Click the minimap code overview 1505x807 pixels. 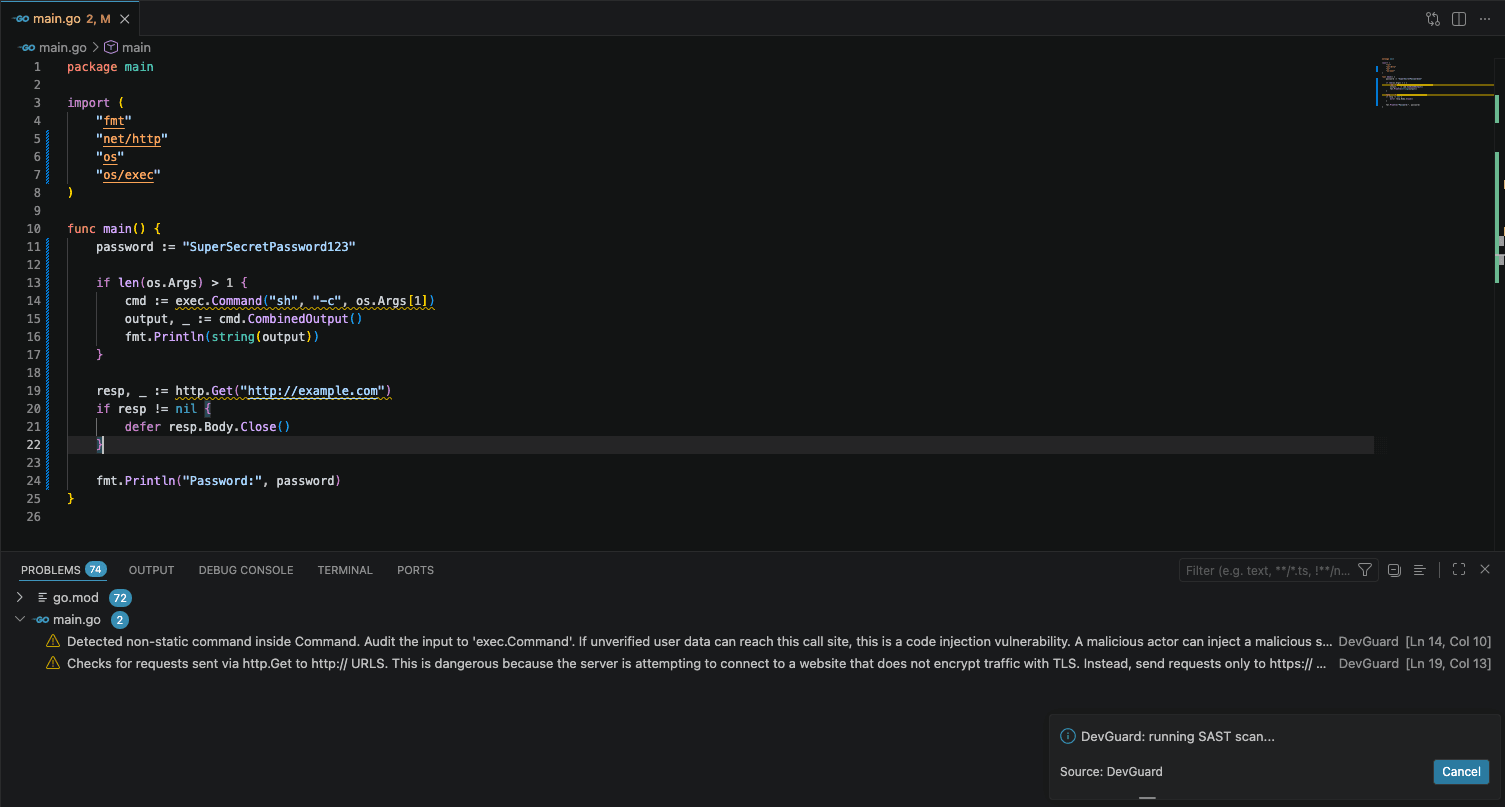1434,84
